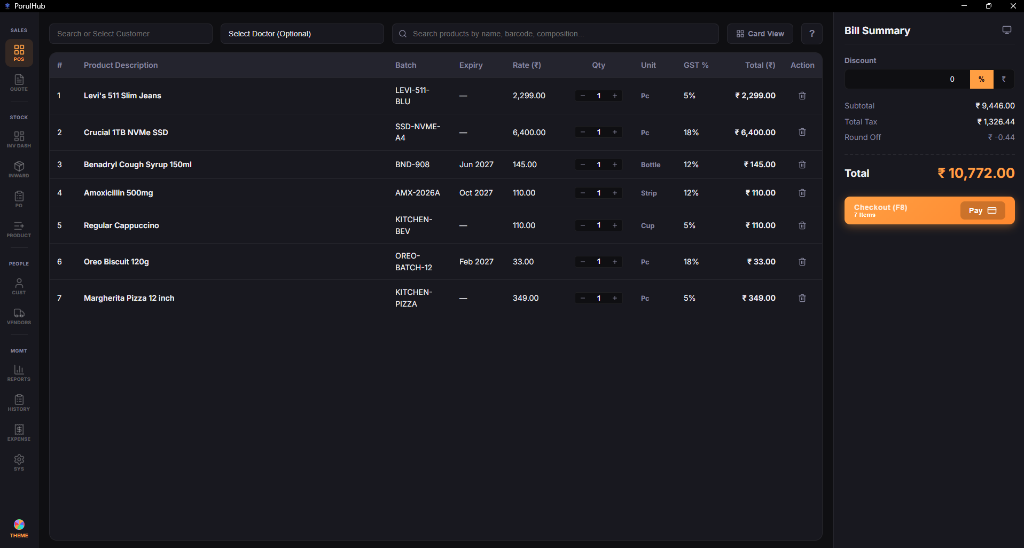Open the Inventory Dashboard sidebar icon

coord(19,139)
